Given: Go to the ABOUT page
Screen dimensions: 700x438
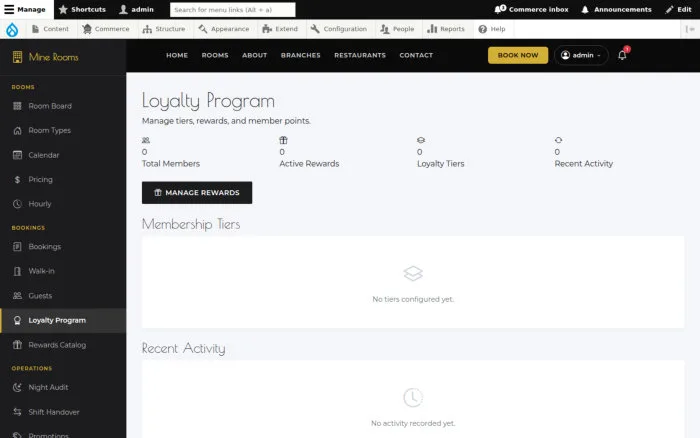Looking at the screenshot, I should (x=254, y=55).
